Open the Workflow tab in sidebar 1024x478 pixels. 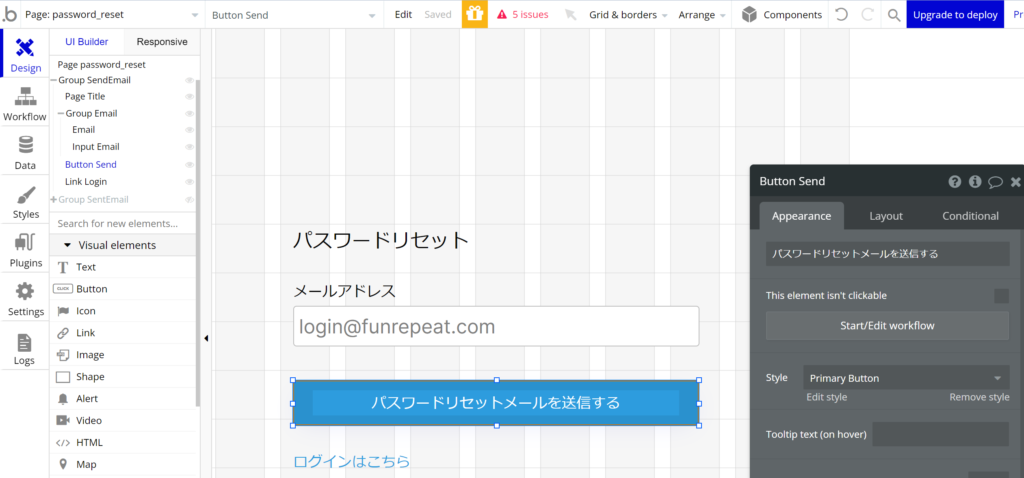point(25,103)
